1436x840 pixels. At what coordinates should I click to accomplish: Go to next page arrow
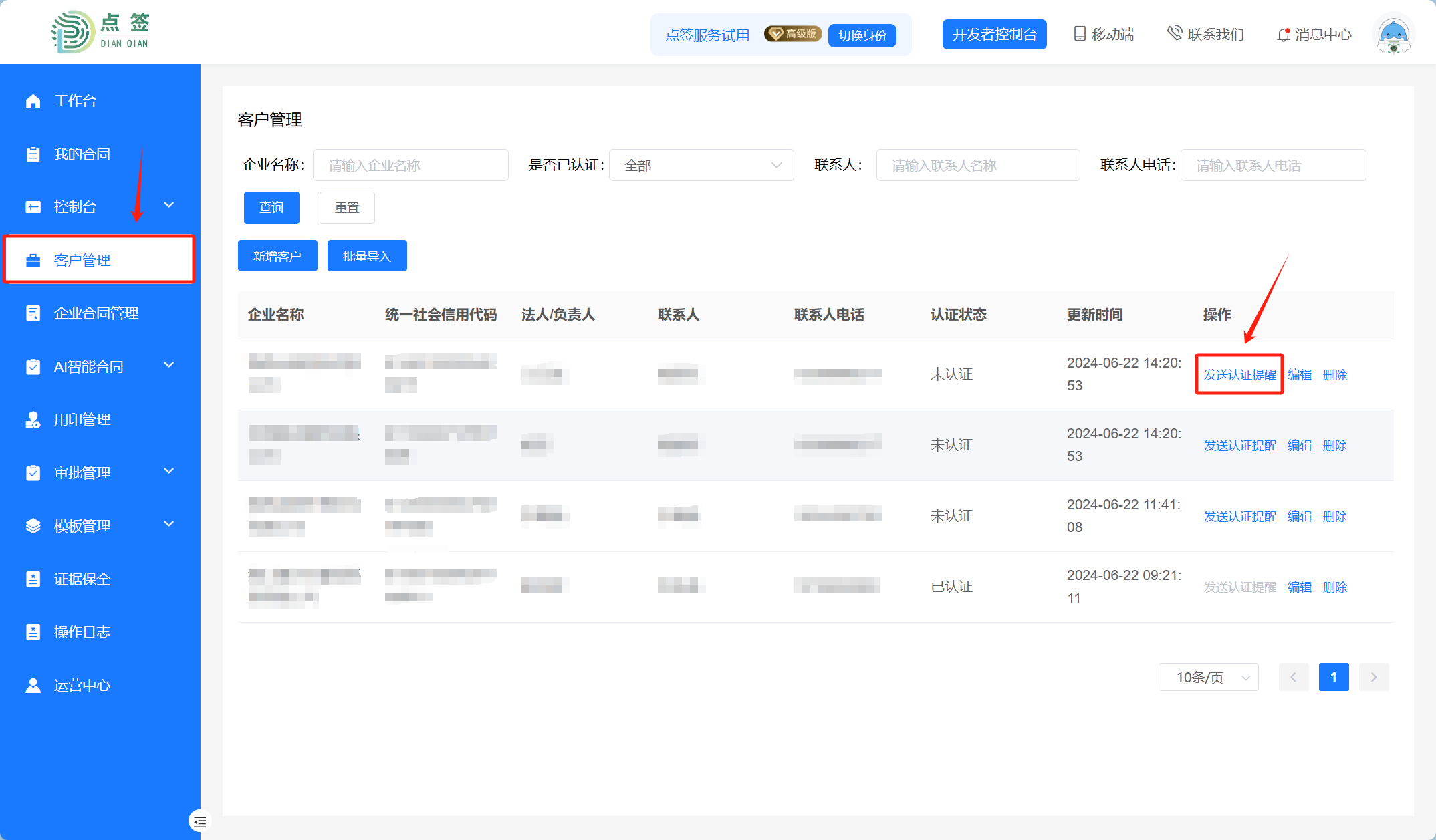1374,677
